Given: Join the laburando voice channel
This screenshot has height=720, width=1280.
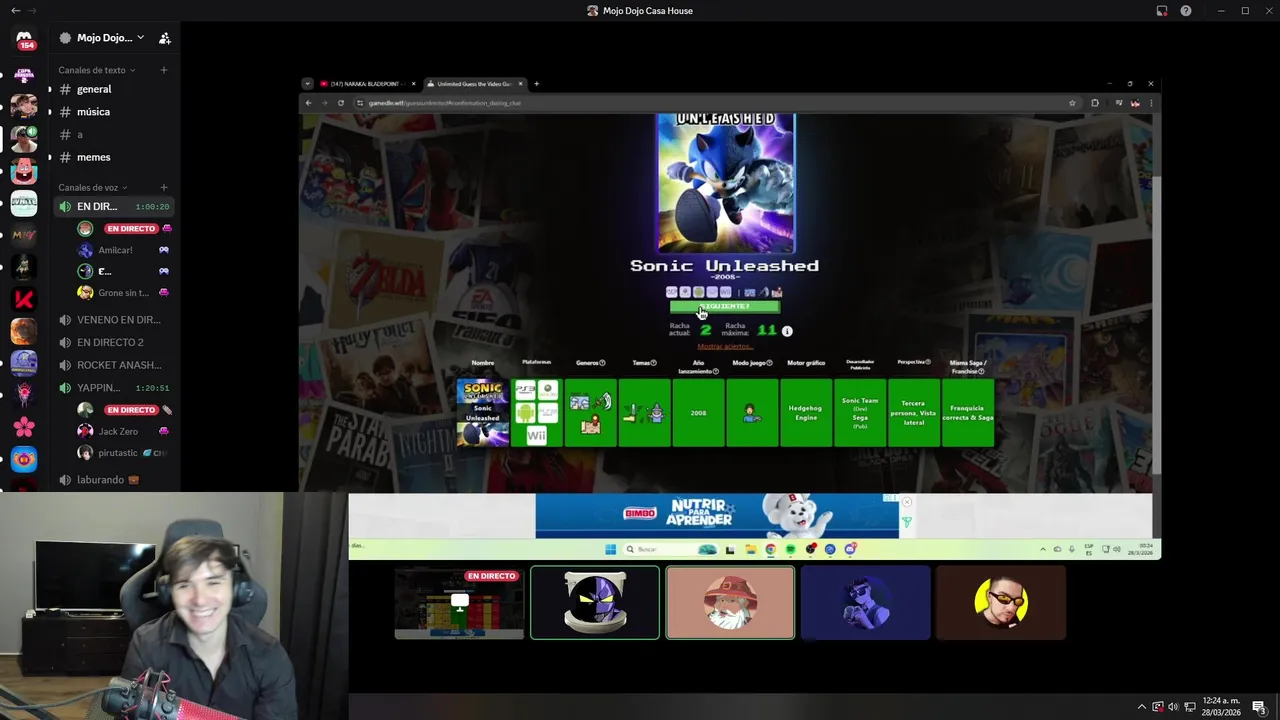Looking at the screenshot, I should [x=116, y=480].
